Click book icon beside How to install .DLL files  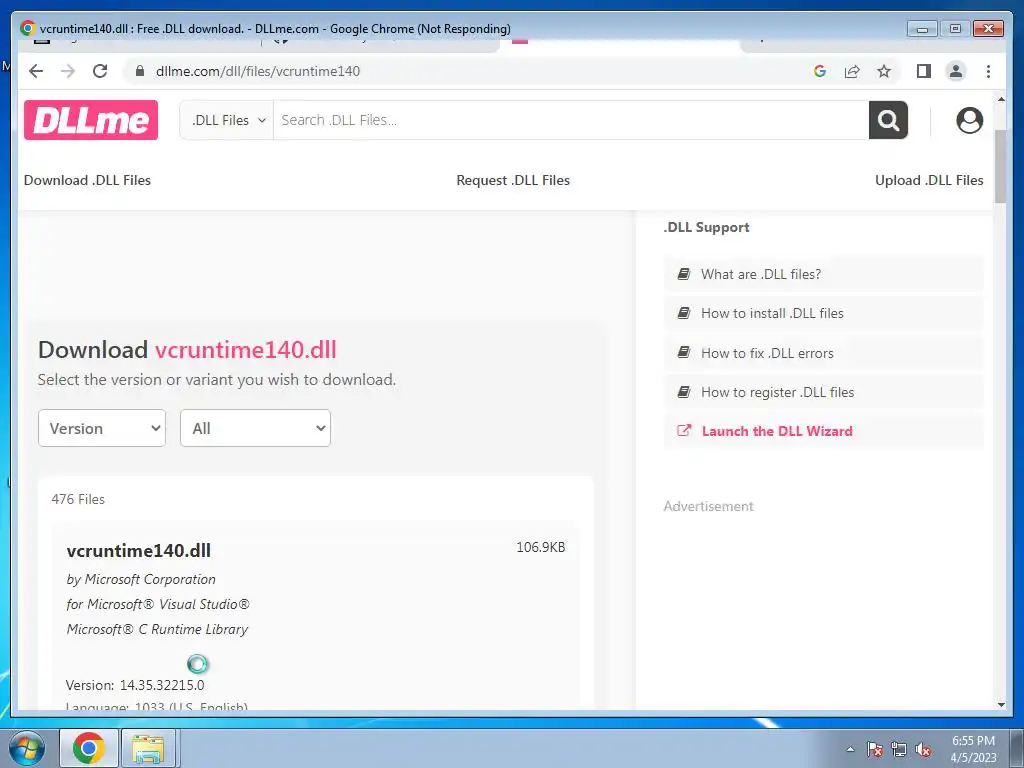pyautogui.click(x=684, y=313)
